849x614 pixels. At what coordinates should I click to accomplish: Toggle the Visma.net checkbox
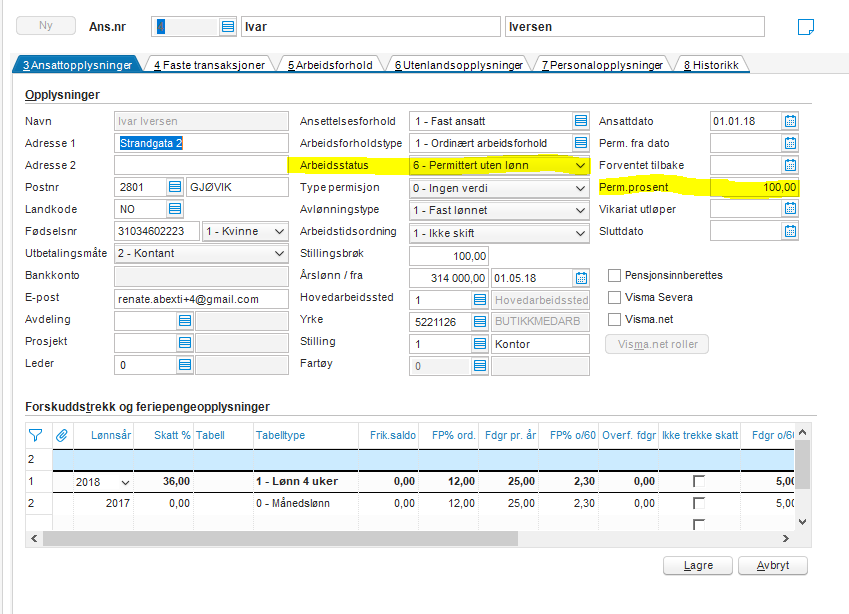[616, 319]
